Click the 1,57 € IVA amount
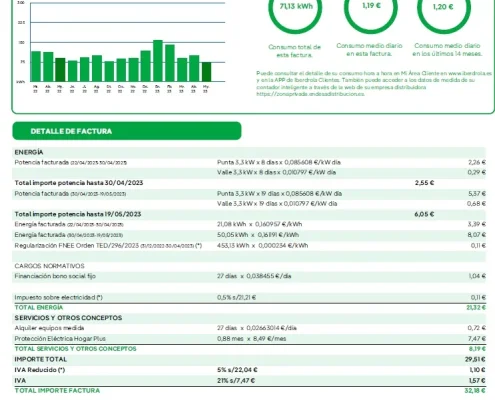Viewport: 495px width, 400px height. coord(477,381)
